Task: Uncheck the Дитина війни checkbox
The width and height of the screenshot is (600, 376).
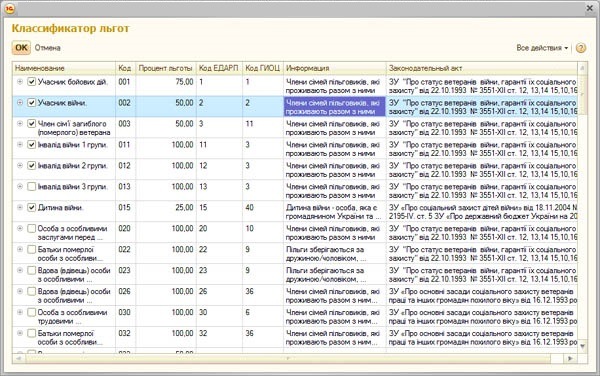Action: pyautogui.click(x=32, y=207)
